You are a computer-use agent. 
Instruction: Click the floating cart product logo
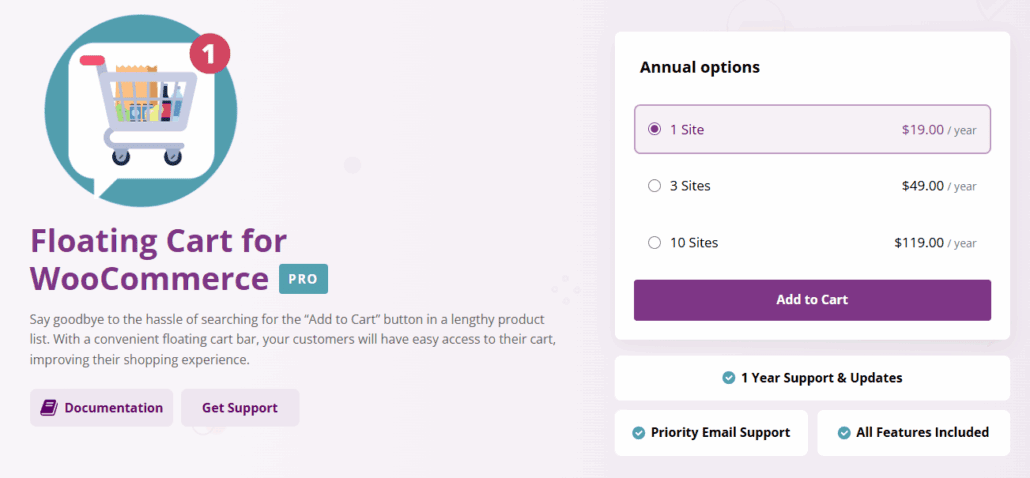tap(141, 110)
